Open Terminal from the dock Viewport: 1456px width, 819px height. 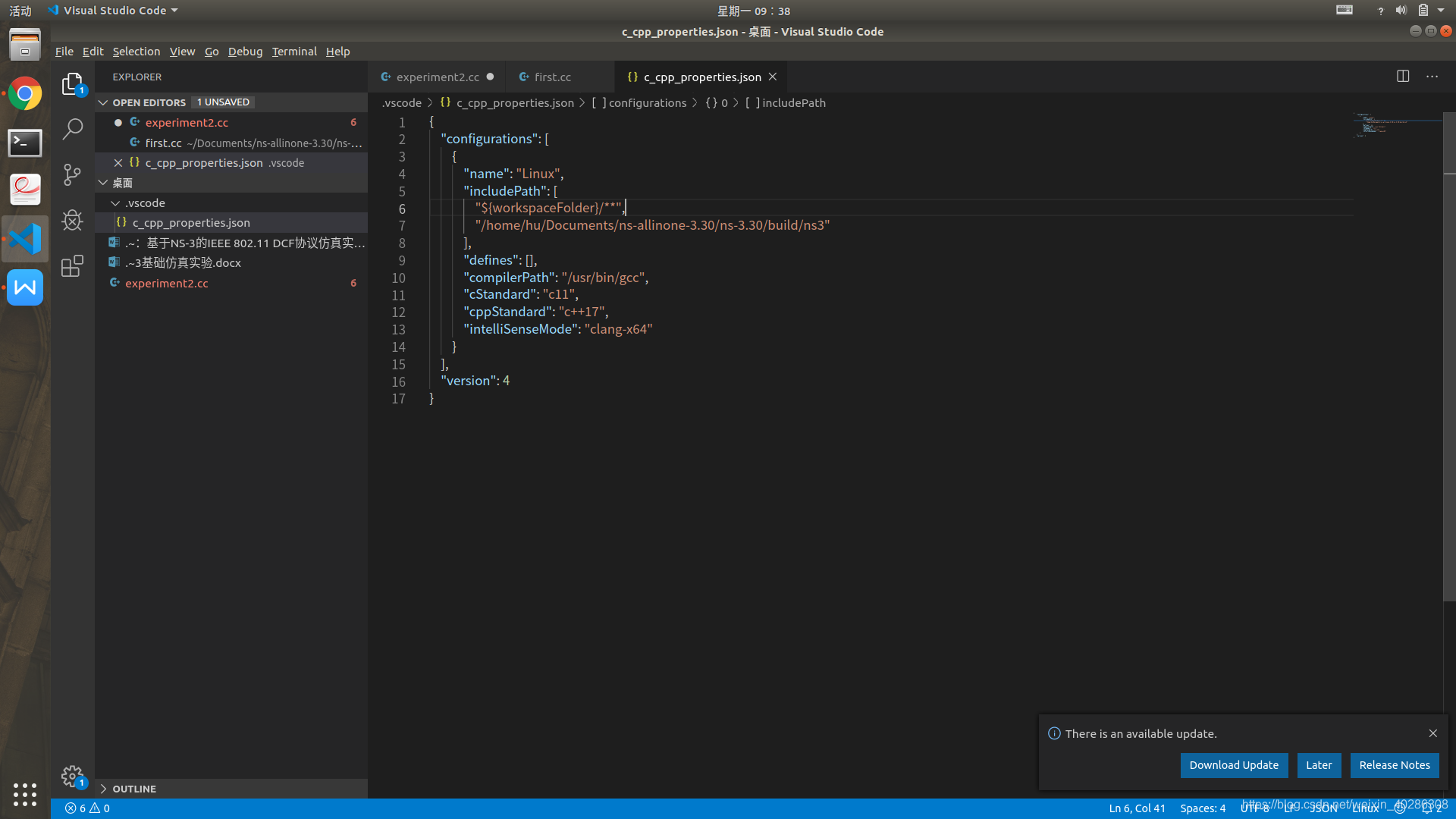(25, 143)
